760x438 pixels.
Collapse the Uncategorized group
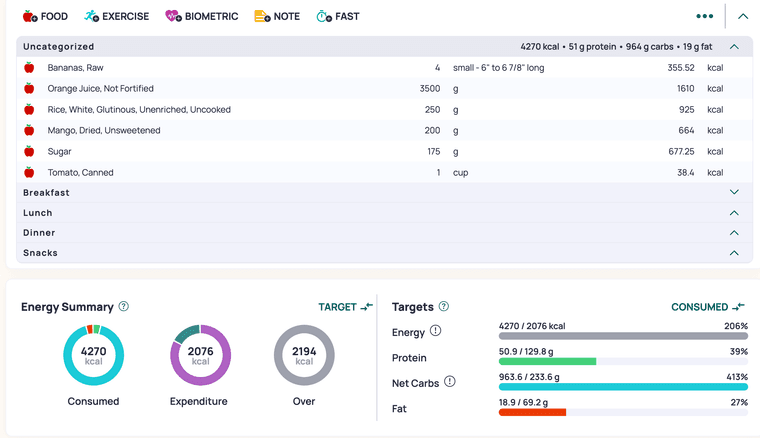735,47
